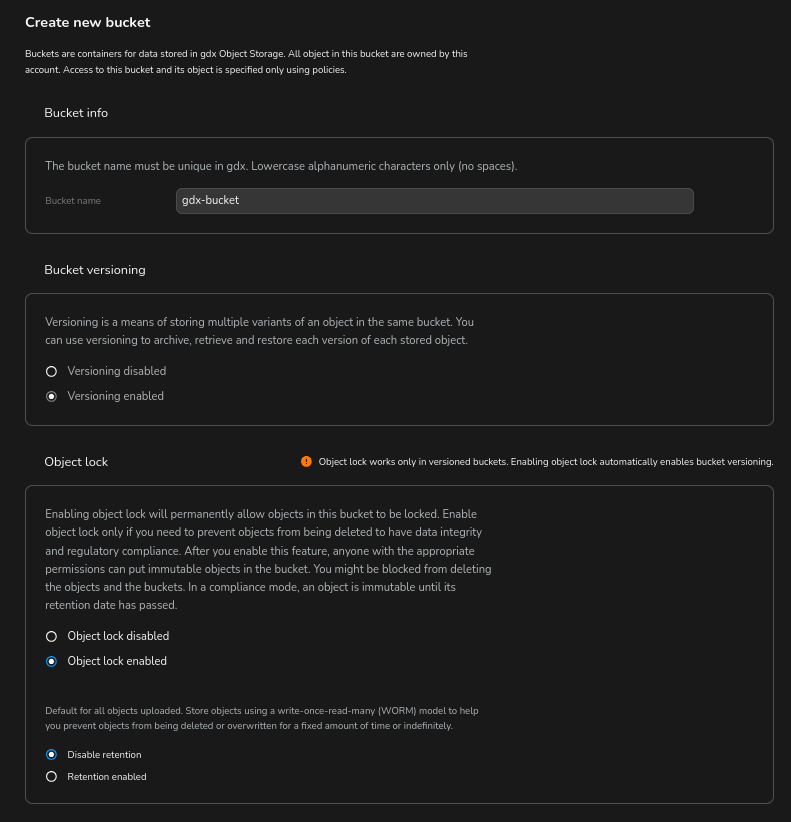Click the object lock versioned buckets warning text
Screen dimensions: 791x822
pos(545,462)
